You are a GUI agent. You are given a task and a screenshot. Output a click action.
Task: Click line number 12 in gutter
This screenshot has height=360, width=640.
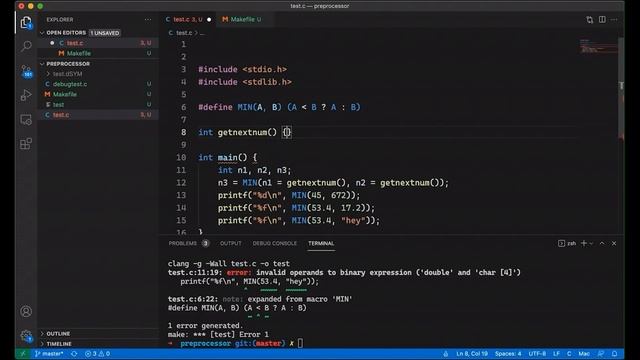pos(181,182)
